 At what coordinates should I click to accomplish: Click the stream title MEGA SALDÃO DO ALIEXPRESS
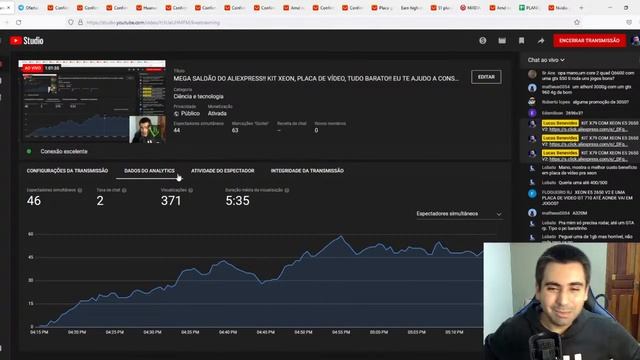click(x=316, y=78)
